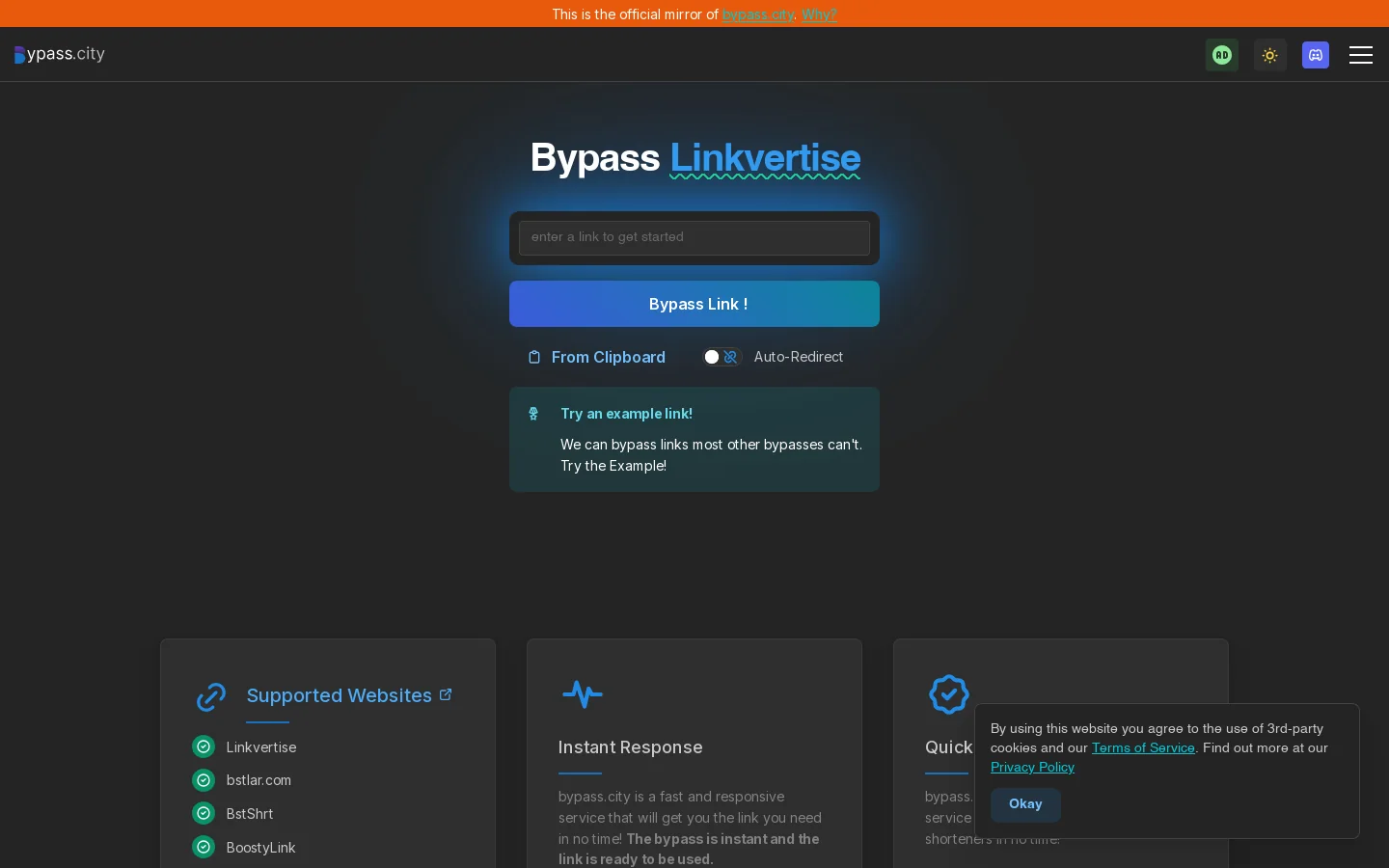The image size is (1389, 868).
Task: Click BstShrt in the supported list
Action: (250, 814)
